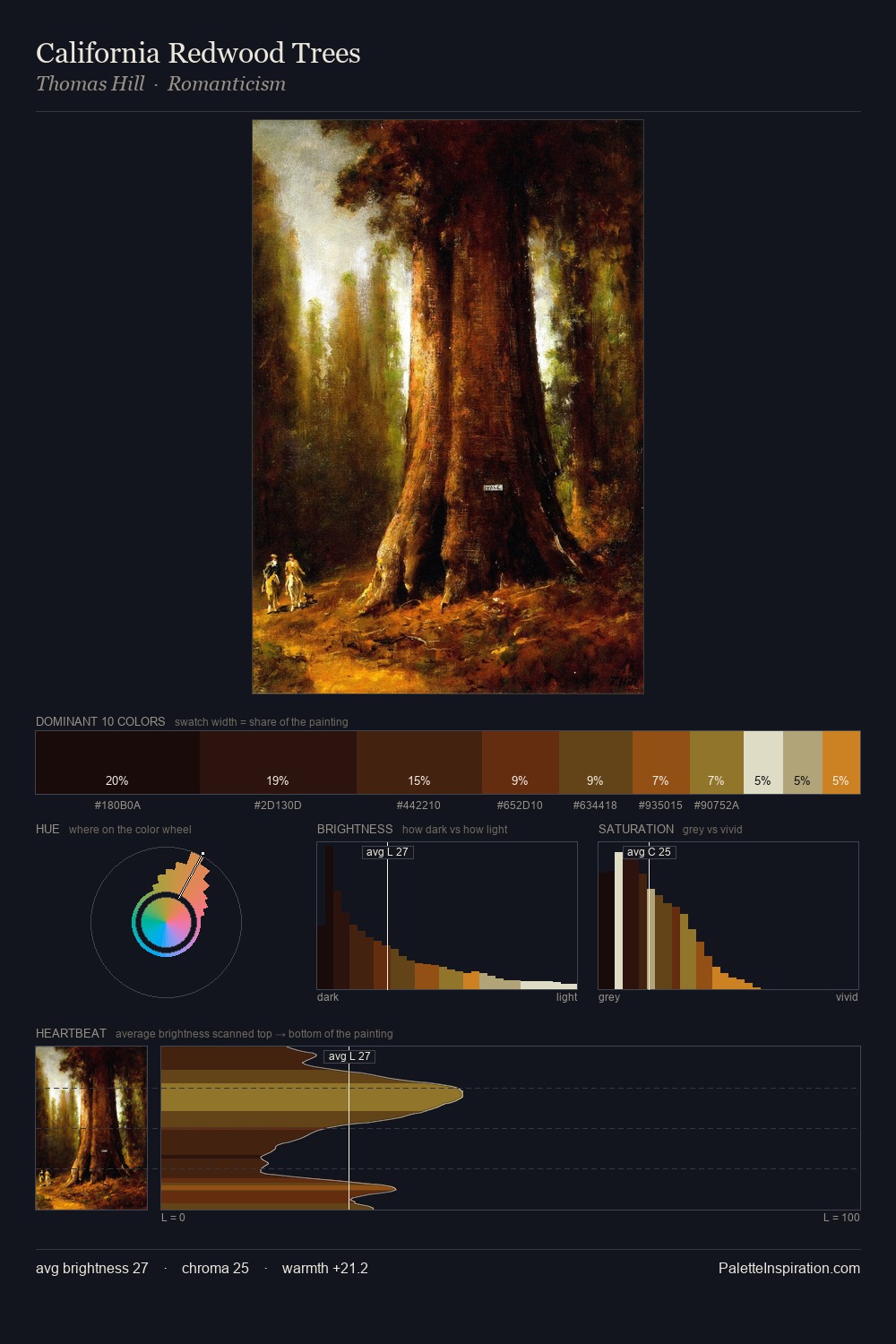896x1344 pixels.
Task: Click the 'Romanticism' style label
Action: [x=227, y=83]
